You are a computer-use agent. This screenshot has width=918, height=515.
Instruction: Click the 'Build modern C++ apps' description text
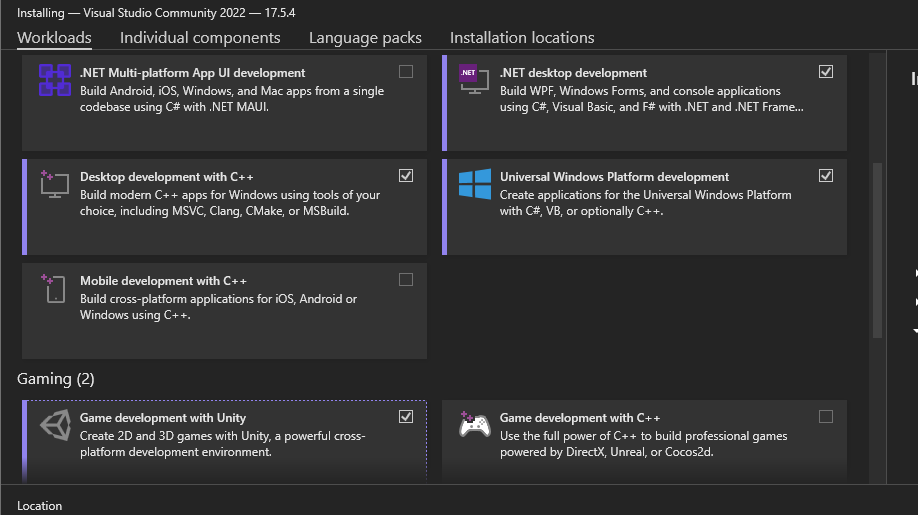pos(230,202)
